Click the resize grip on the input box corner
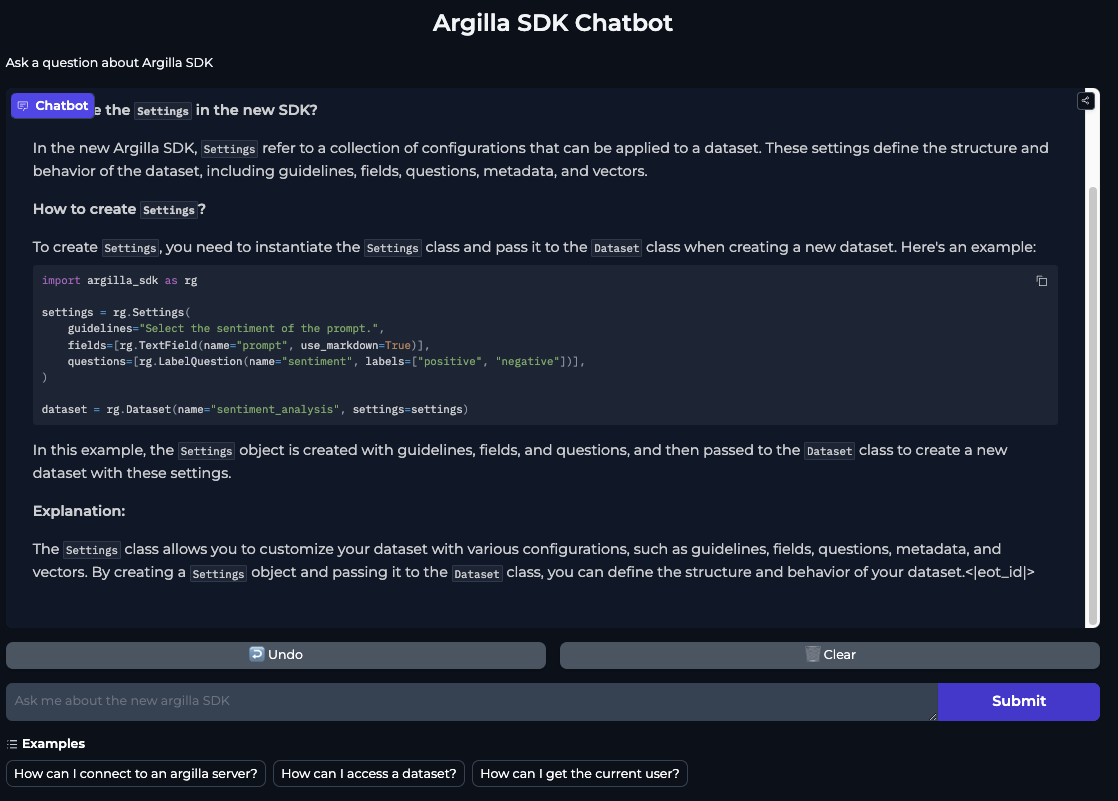Image resolution: width=1118 pixels, height=801 pixels. click(933, 716)
